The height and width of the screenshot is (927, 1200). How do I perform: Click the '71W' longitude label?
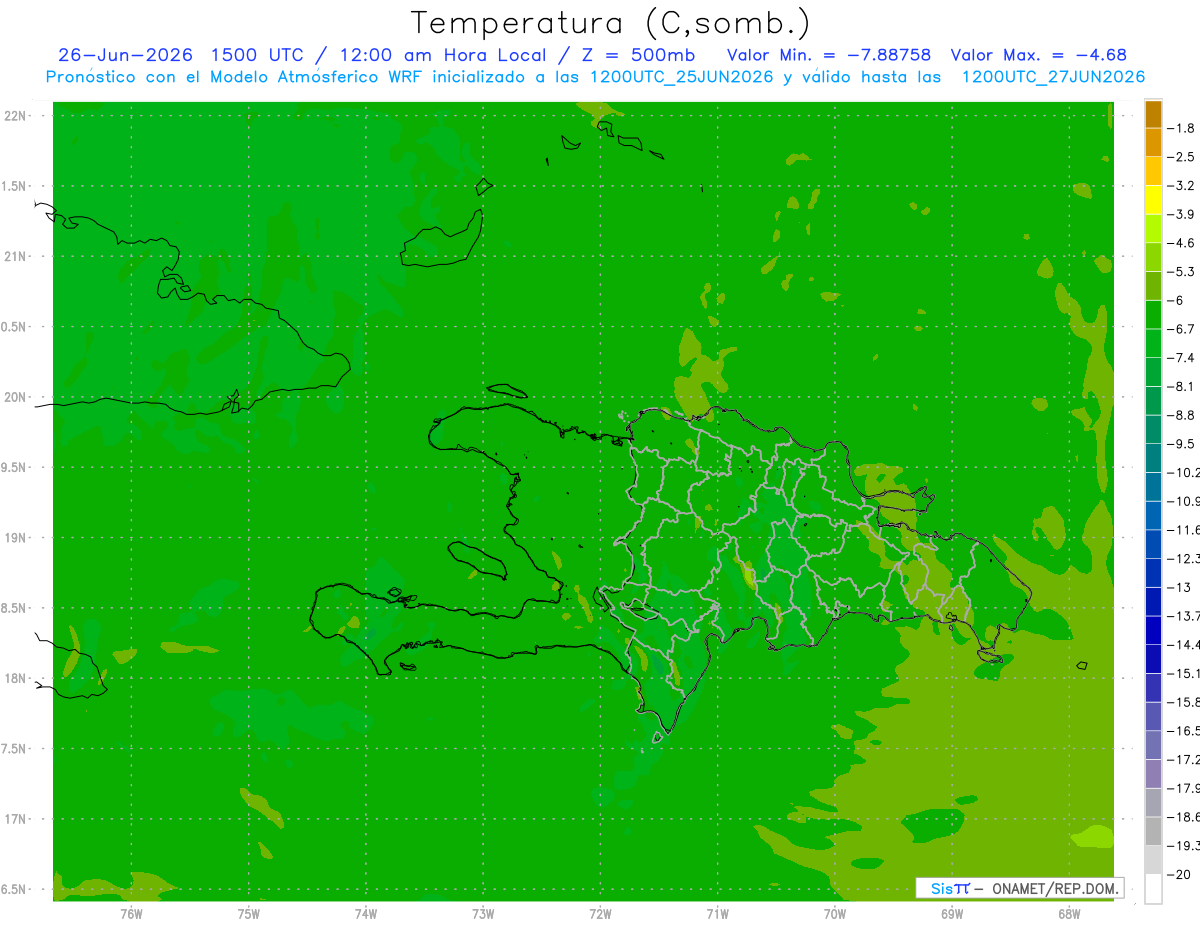click(x=717, y=913)
